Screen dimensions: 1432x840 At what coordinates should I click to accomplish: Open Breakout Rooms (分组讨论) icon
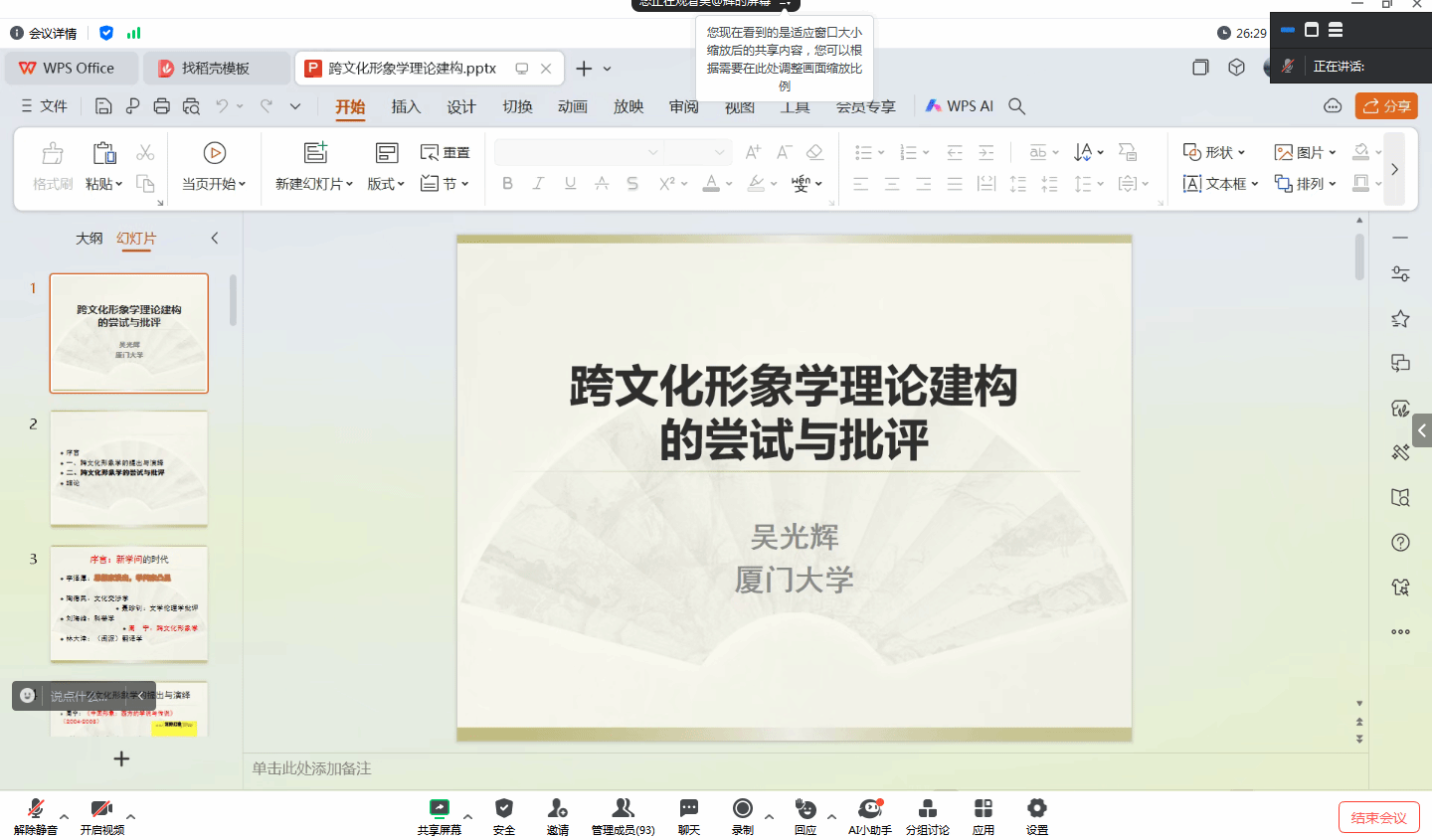(927, 808)
